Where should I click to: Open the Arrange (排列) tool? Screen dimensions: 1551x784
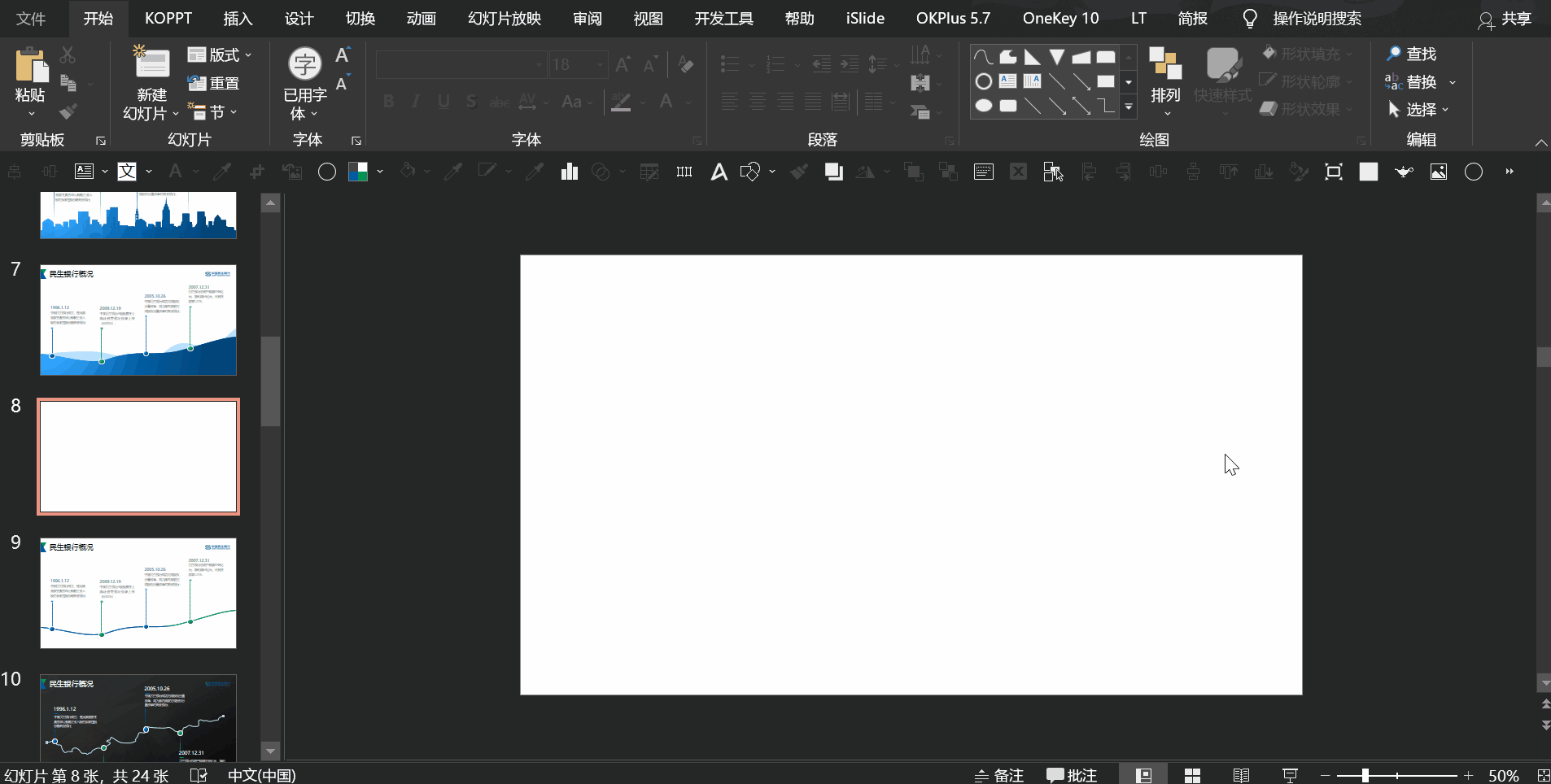[1165, 80]
